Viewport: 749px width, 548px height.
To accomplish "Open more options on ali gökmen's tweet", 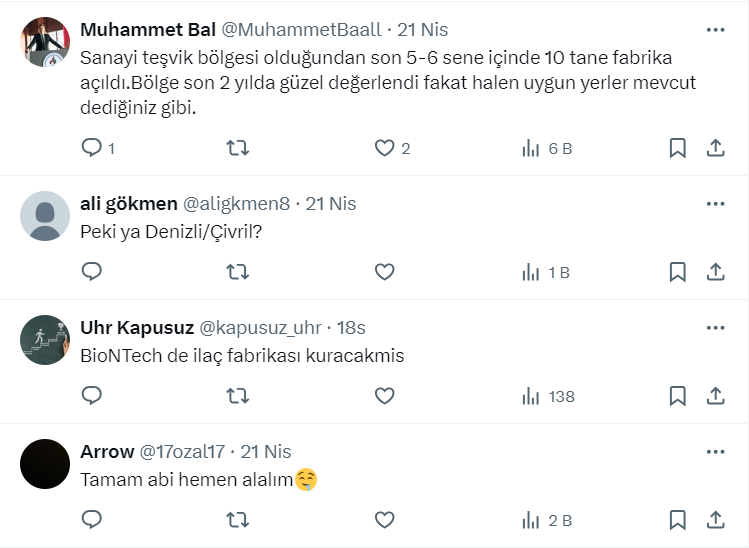I will (x=715, y=203).
